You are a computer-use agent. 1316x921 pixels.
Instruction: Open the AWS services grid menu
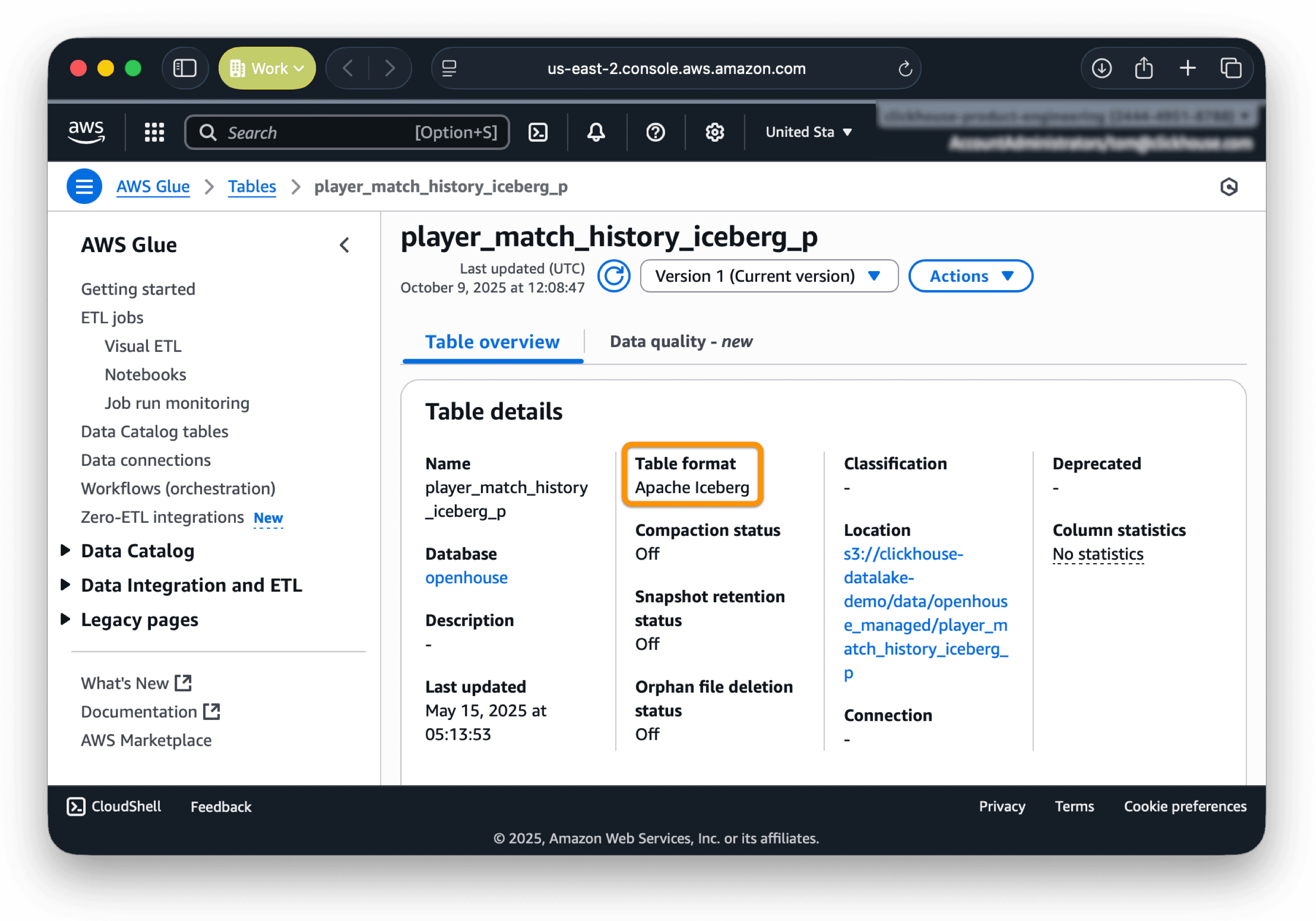coord(154,132)
